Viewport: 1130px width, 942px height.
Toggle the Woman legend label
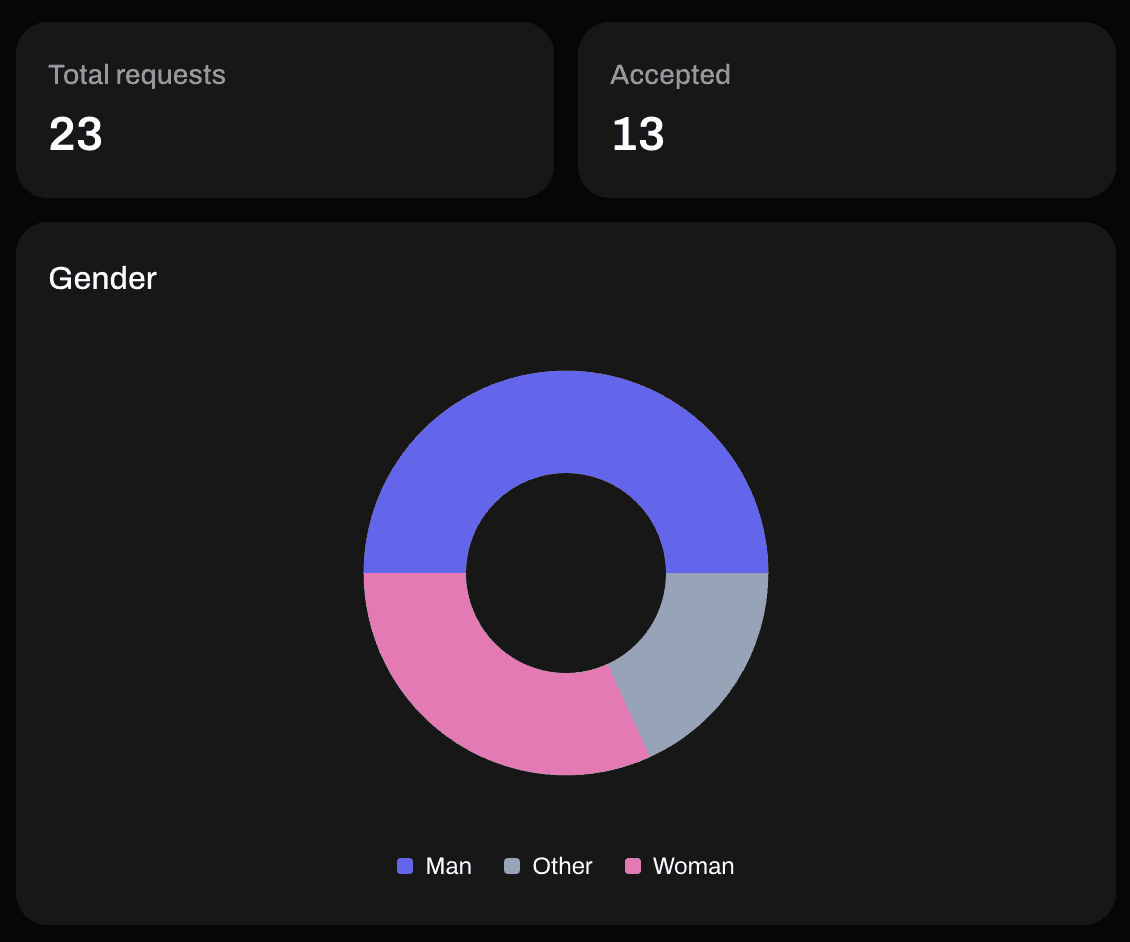tap(693, 866)
